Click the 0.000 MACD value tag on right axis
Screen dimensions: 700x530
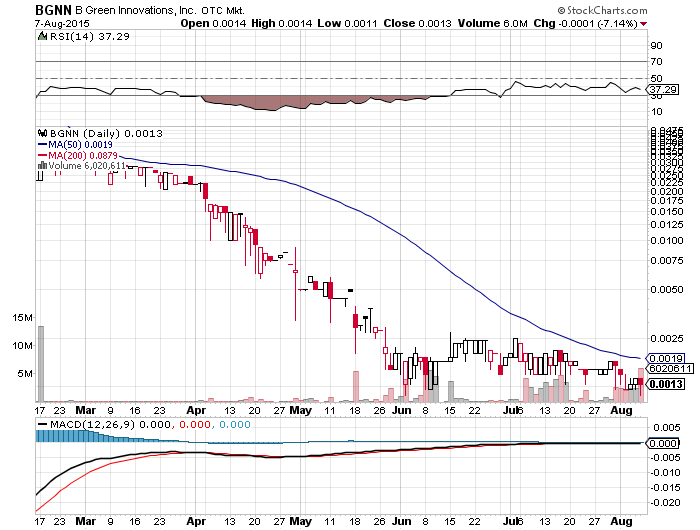[663, 443]
